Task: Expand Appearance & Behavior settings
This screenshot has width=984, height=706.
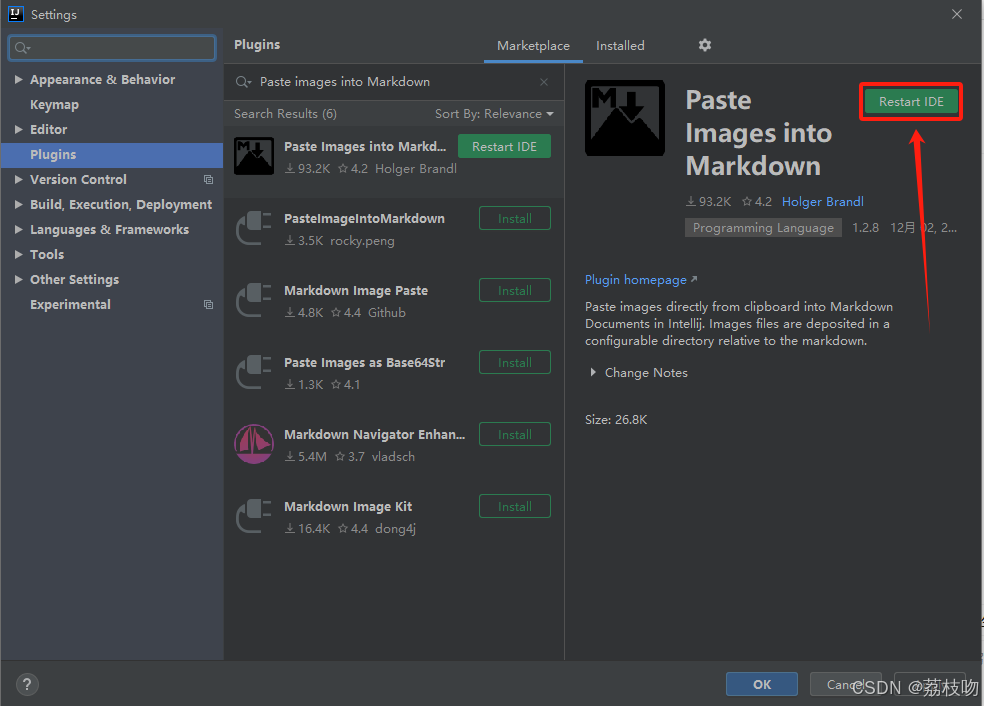Action: coord(19,80)
